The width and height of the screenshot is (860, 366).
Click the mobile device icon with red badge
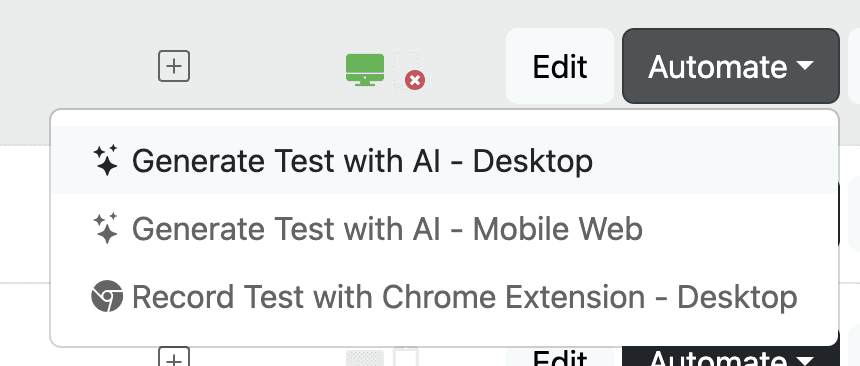(x=407, y=70)
